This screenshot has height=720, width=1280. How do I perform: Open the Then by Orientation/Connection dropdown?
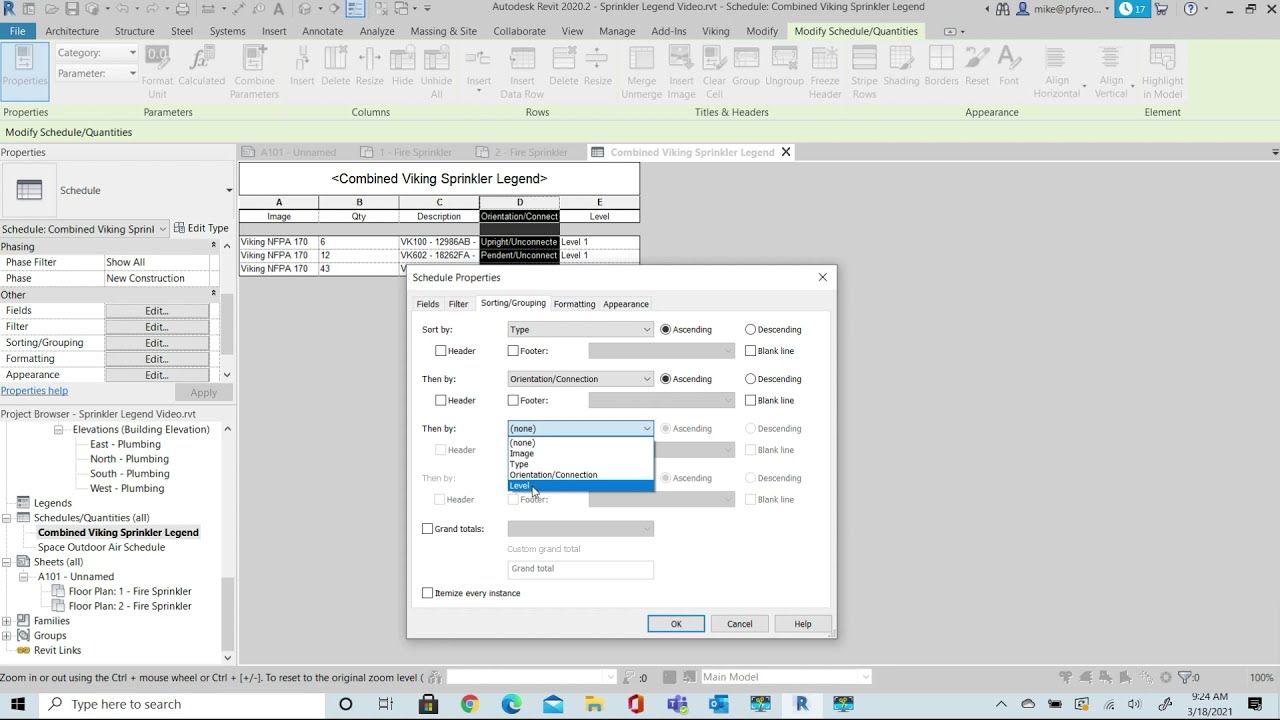click(x=580, y=379)
